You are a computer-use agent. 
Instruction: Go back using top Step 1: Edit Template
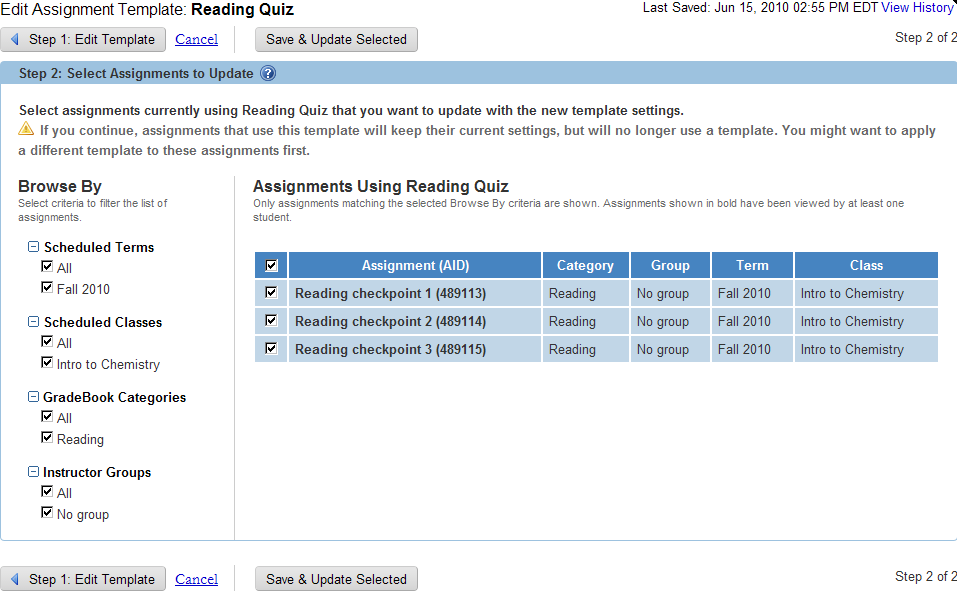click(x=84, y=40)
